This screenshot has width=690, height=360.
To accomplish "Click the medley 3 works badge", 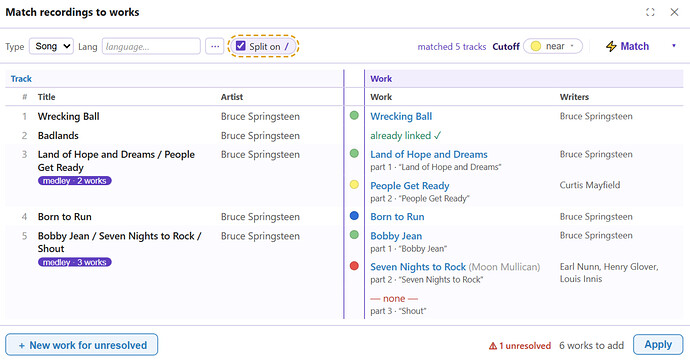I will (74, 262).
